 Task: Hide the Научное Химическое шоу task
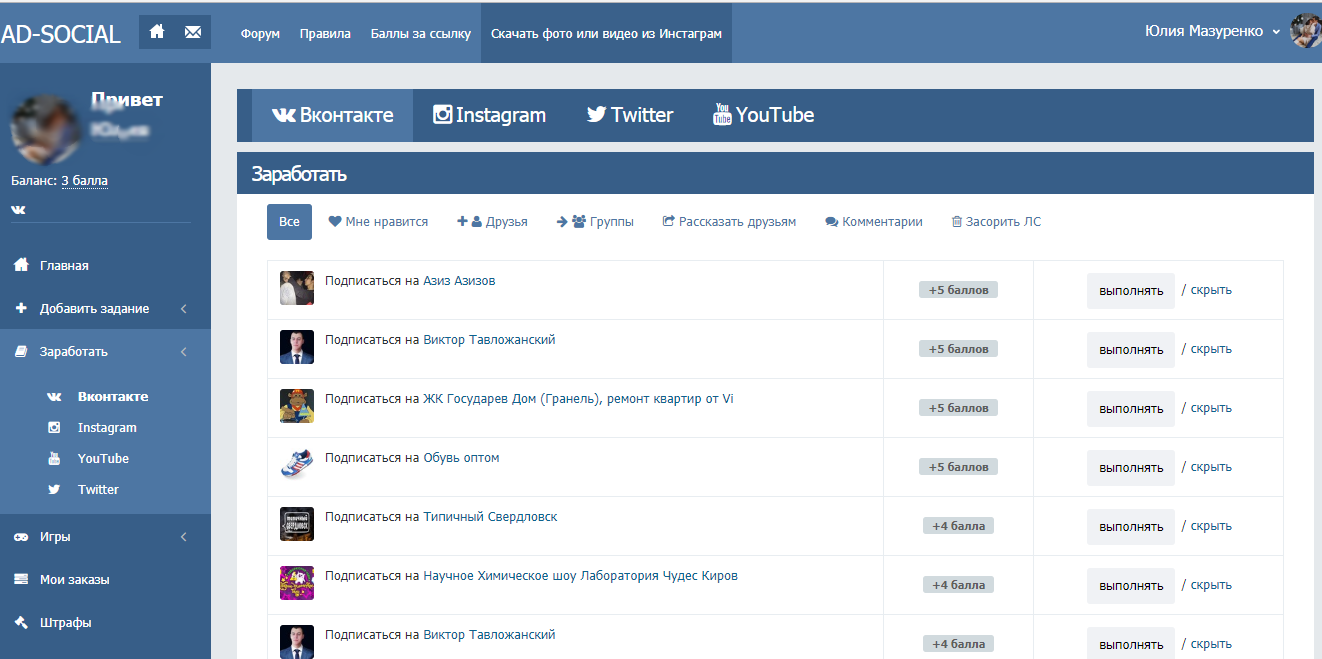(x=1211, y=585)
